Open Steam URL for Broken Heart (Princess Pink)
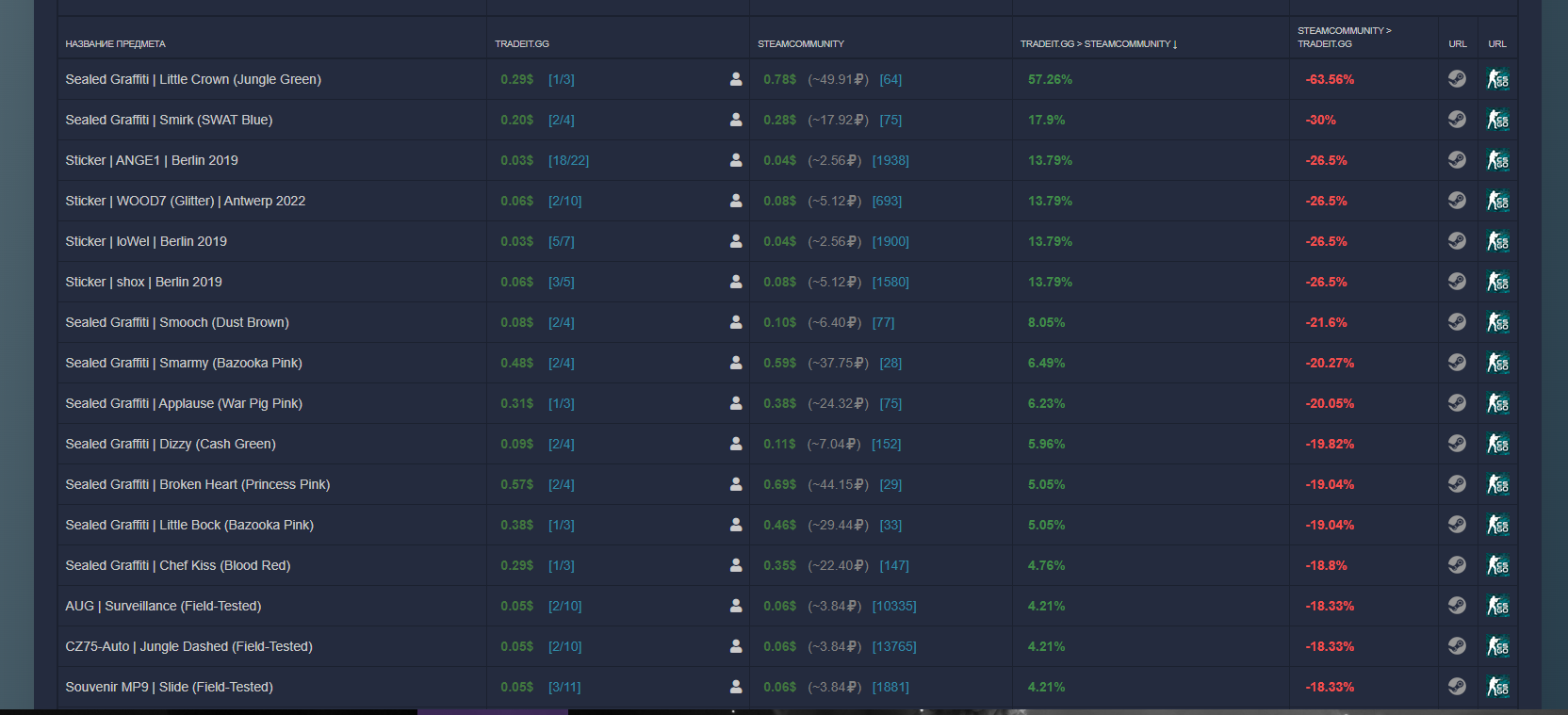Screen dimensions: 1568x715 coord(1457,484)
